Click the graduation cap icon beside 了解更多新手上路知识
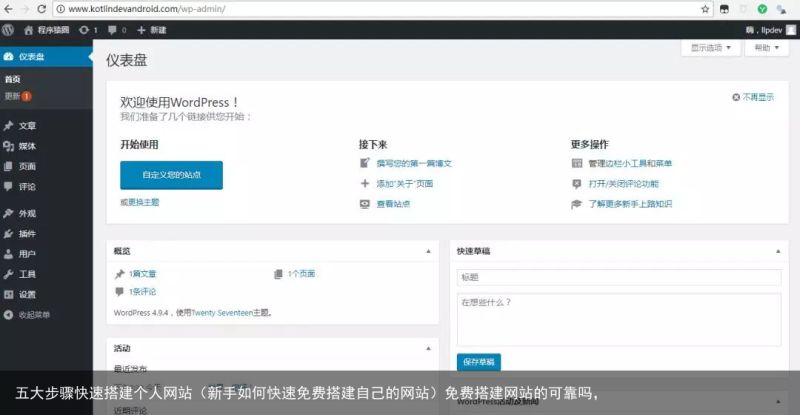Screen dimensions: 800x415 point(577,204)
